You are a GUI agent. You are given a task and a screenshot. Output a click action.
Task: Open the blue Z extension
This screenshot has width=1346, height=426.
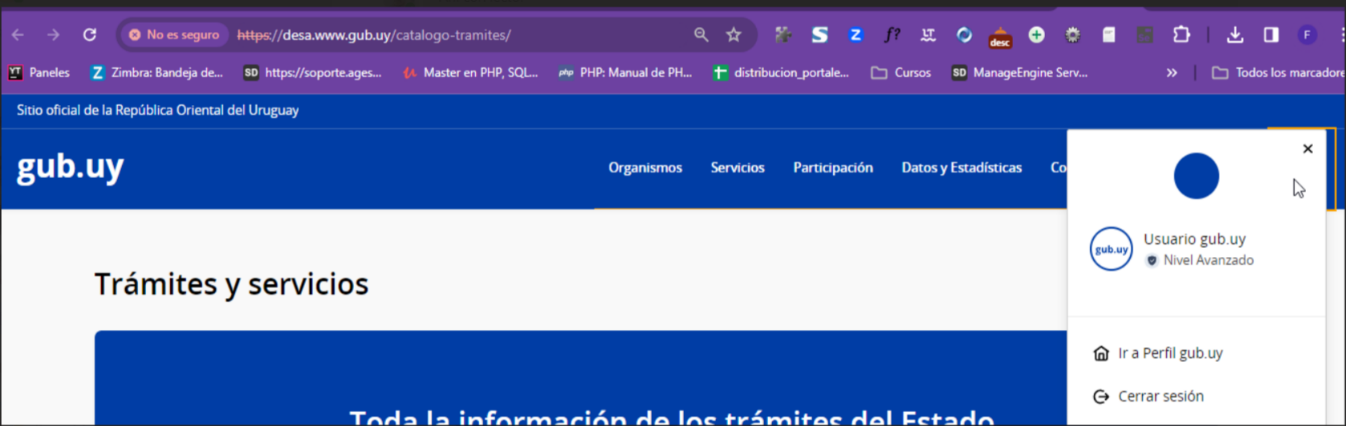click(x=856, y=35)
